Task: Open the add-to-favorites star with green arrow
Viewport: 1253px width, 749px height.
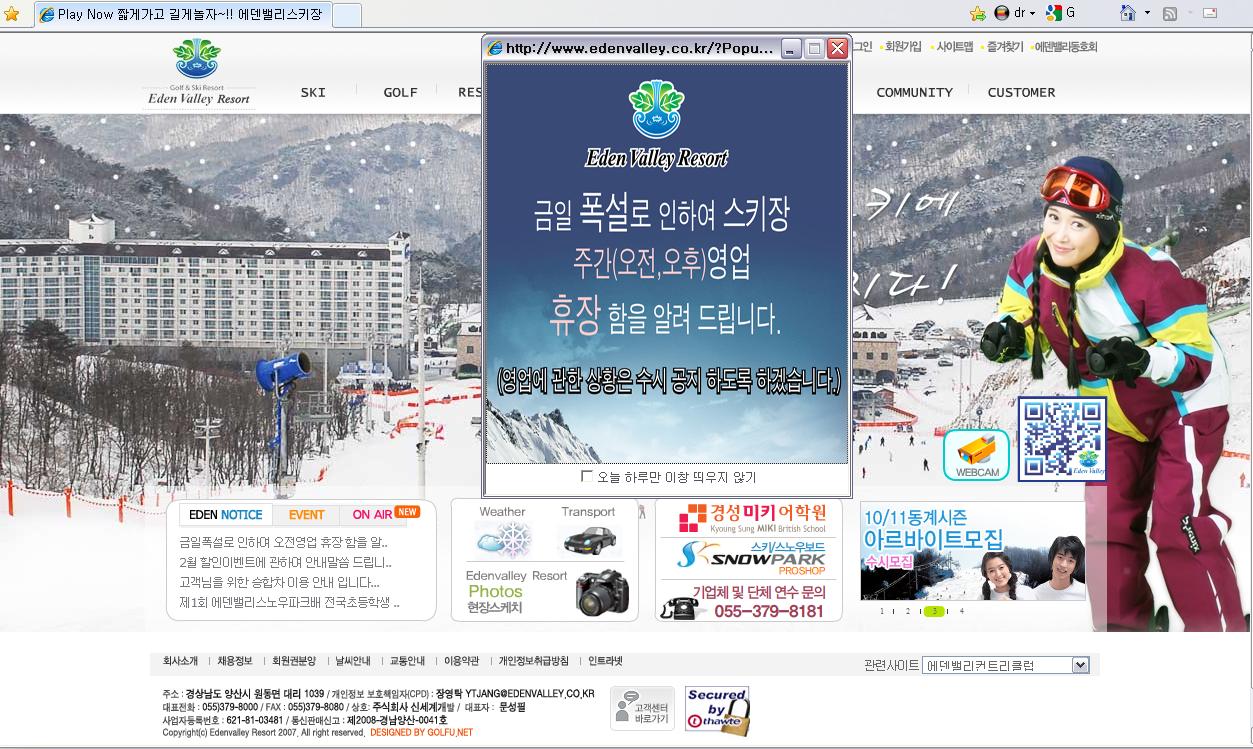Action: pos(978,13)
